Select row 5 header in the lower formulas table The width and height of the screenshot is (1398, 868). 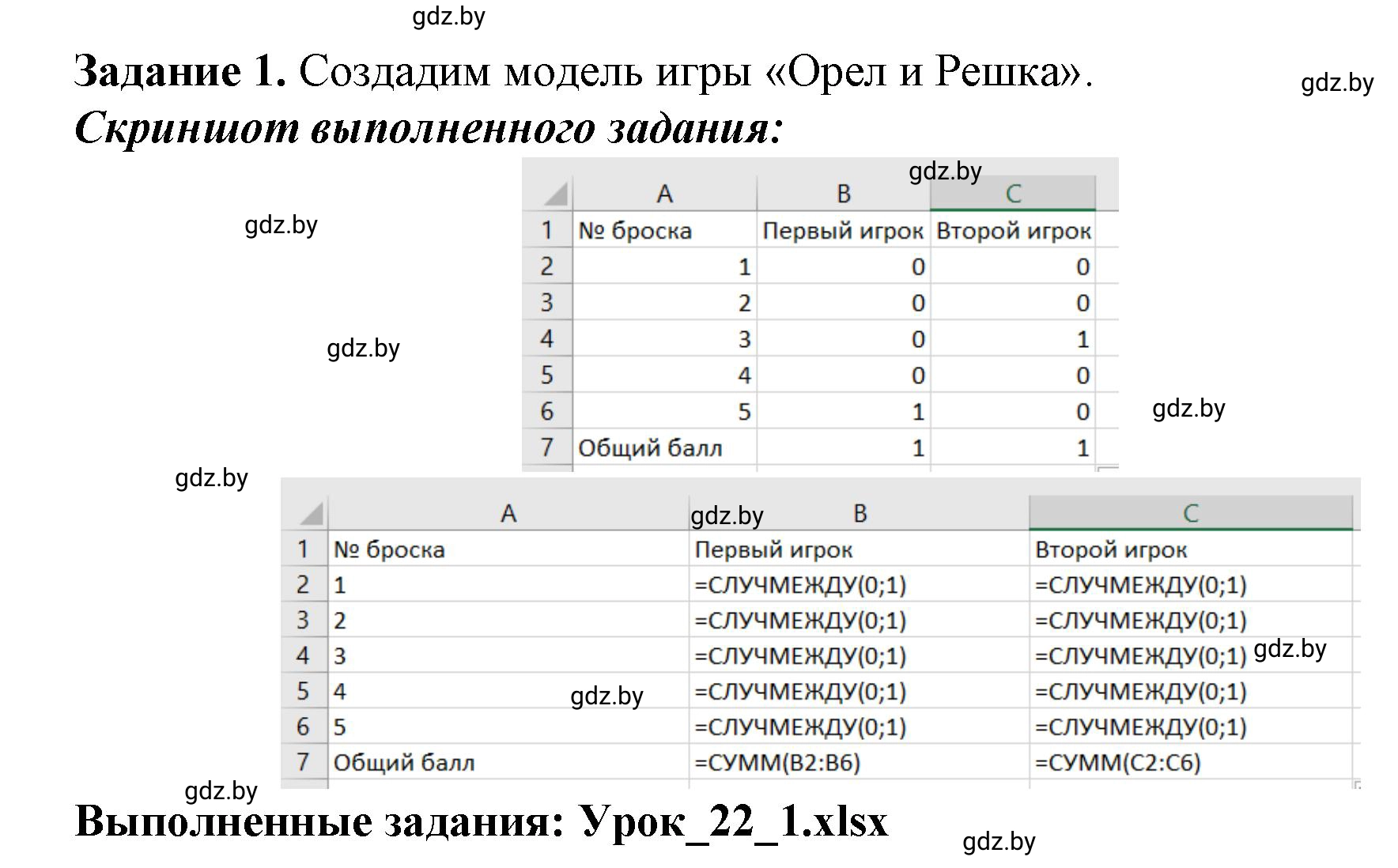(x=304, y=691)
